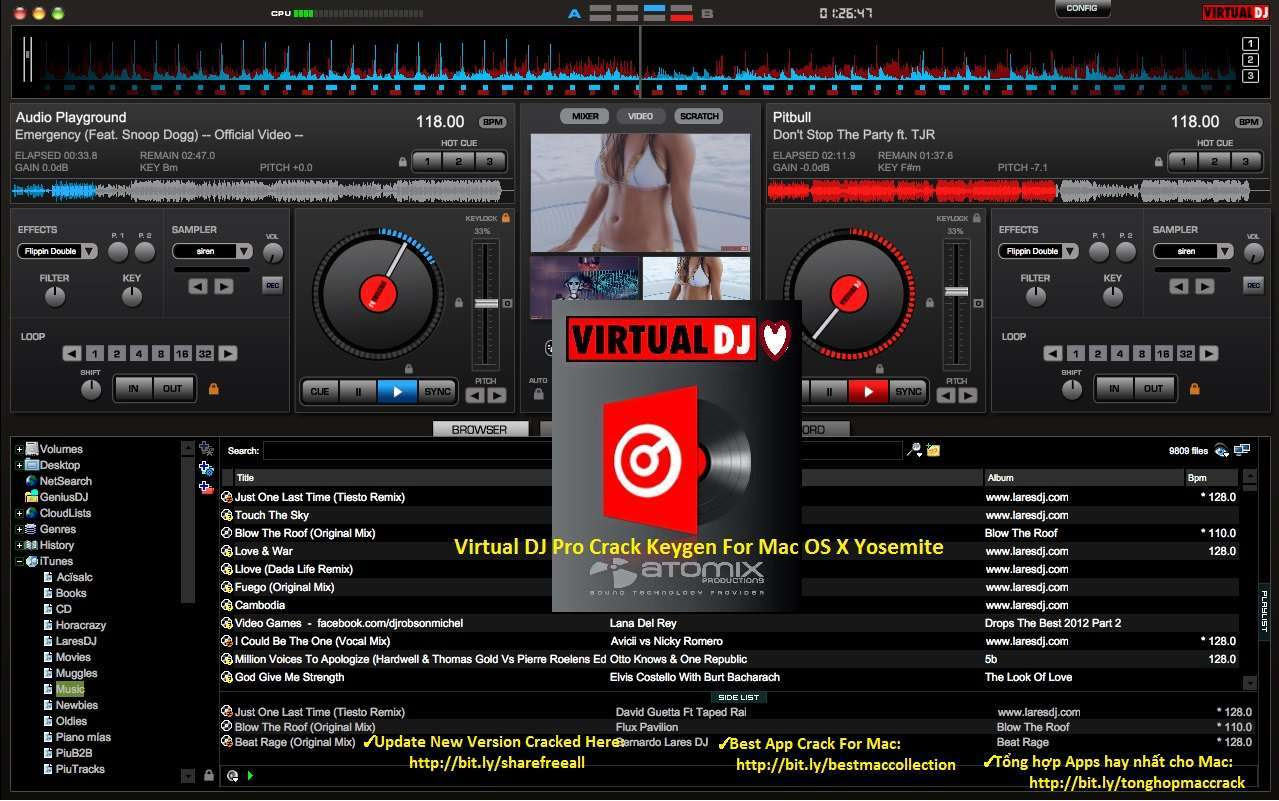
Task: Open right deck effects dropdown Flippin Double
Action: point(1038,251)
